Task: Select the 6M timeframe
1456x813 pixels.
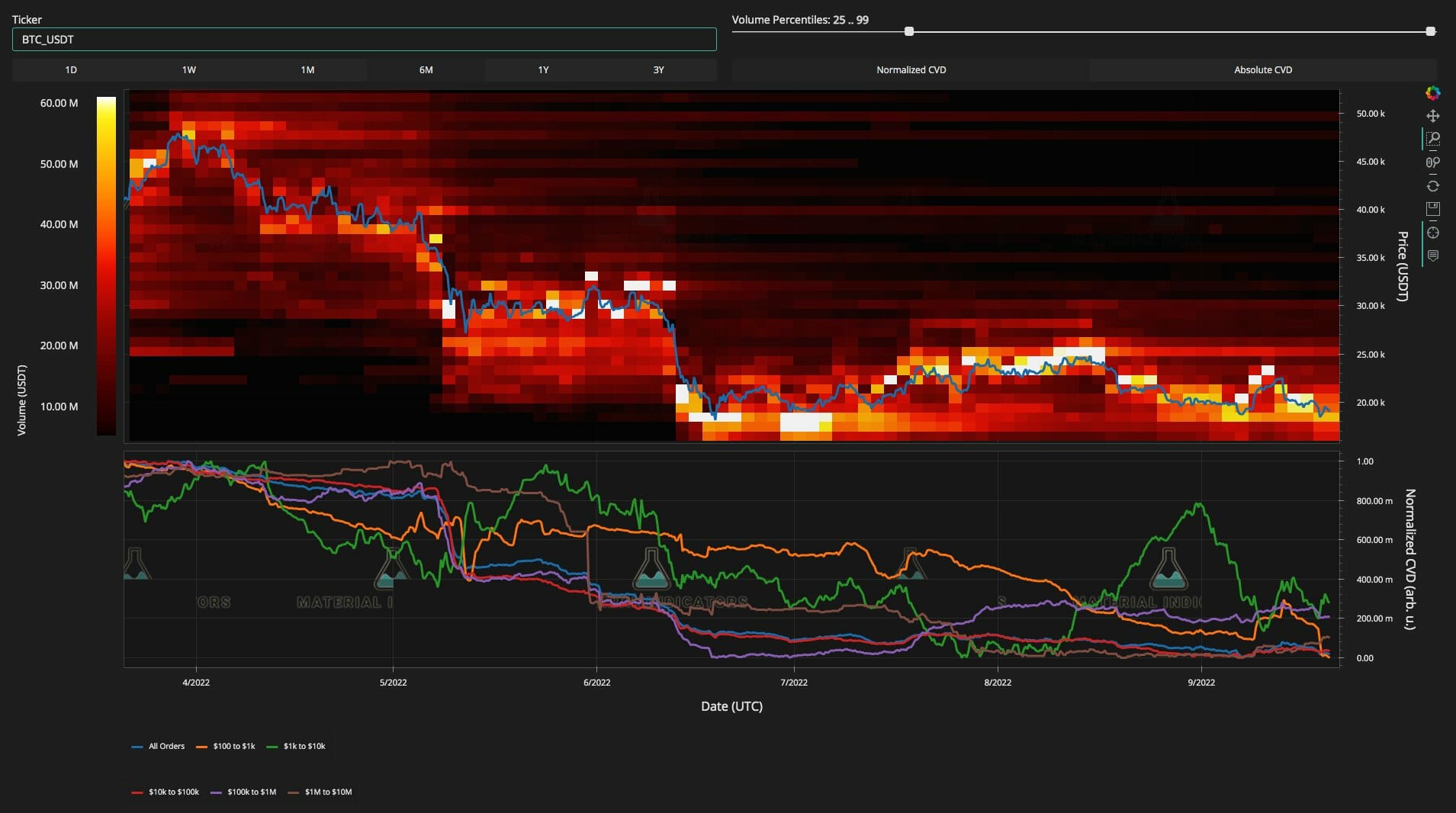Action: [426, 70]
